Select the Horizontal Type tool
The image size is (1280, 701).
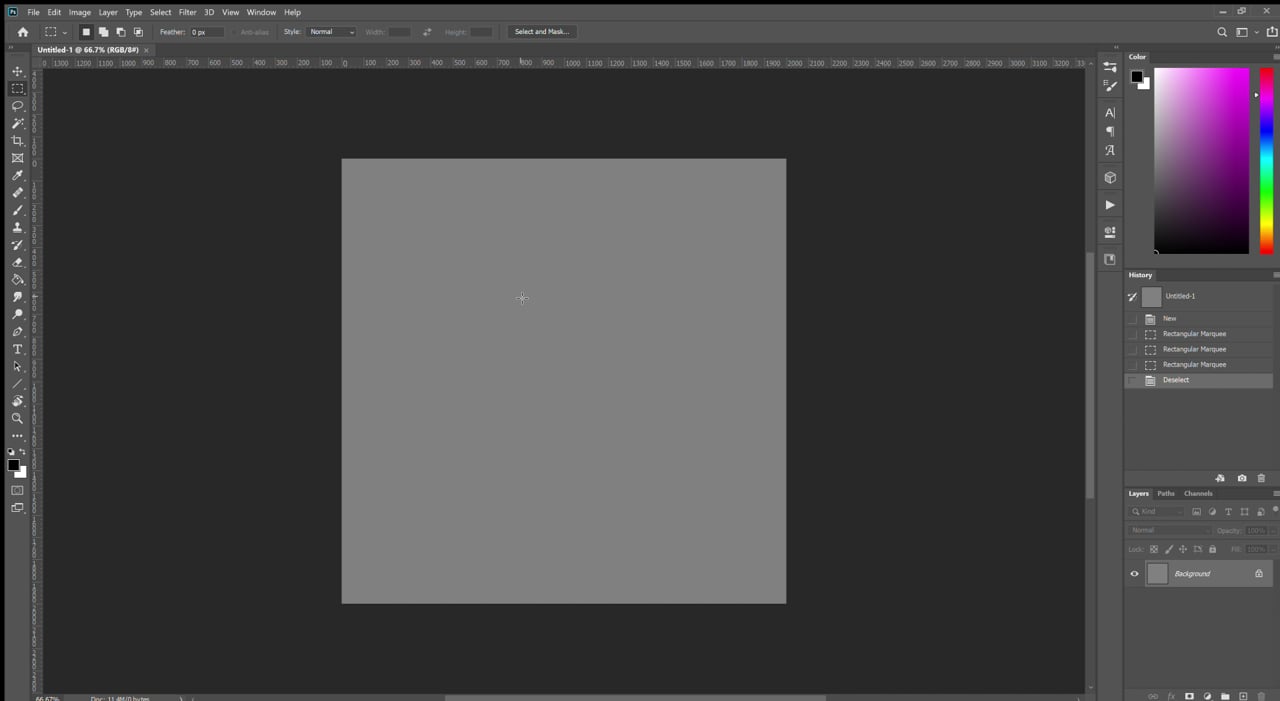pyautogui.click(x=17, y=349)
